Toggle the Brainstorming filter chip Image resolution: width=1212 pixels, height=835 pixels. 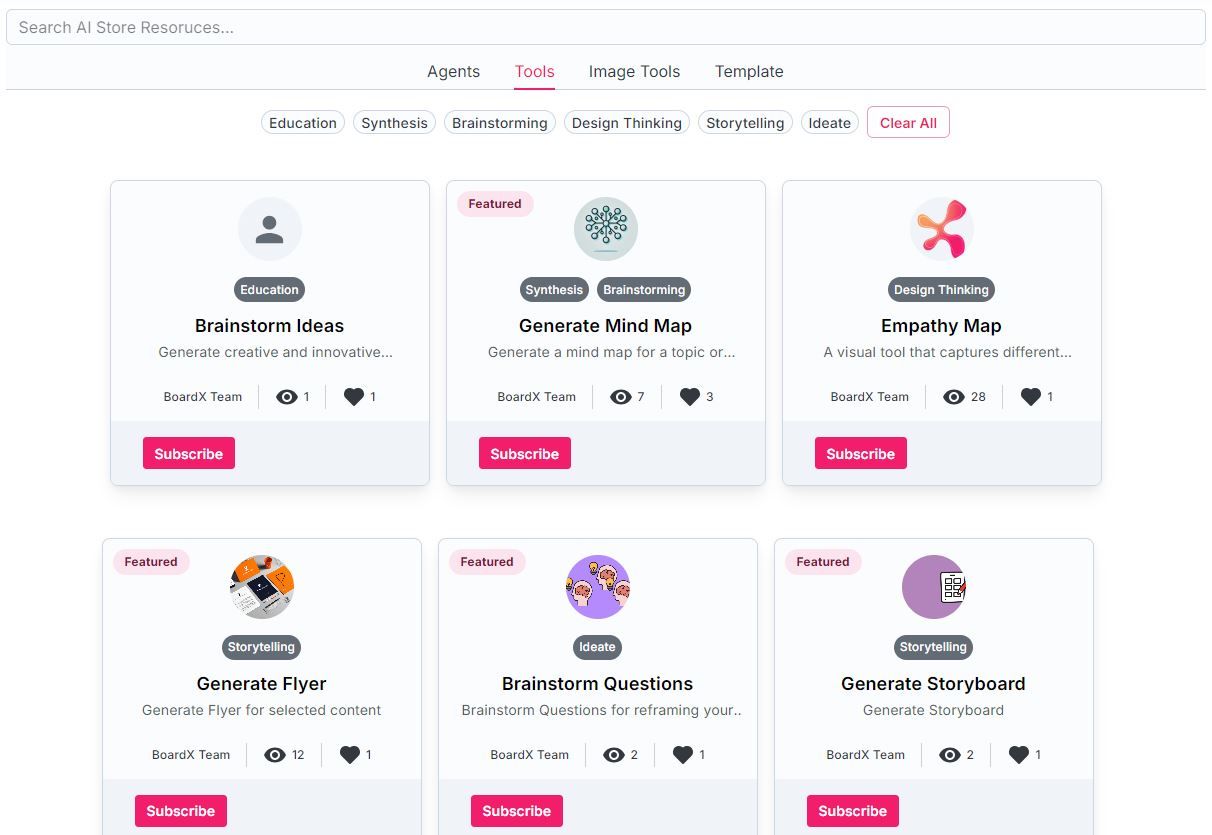pyautogui.click(x=500, y=123)
